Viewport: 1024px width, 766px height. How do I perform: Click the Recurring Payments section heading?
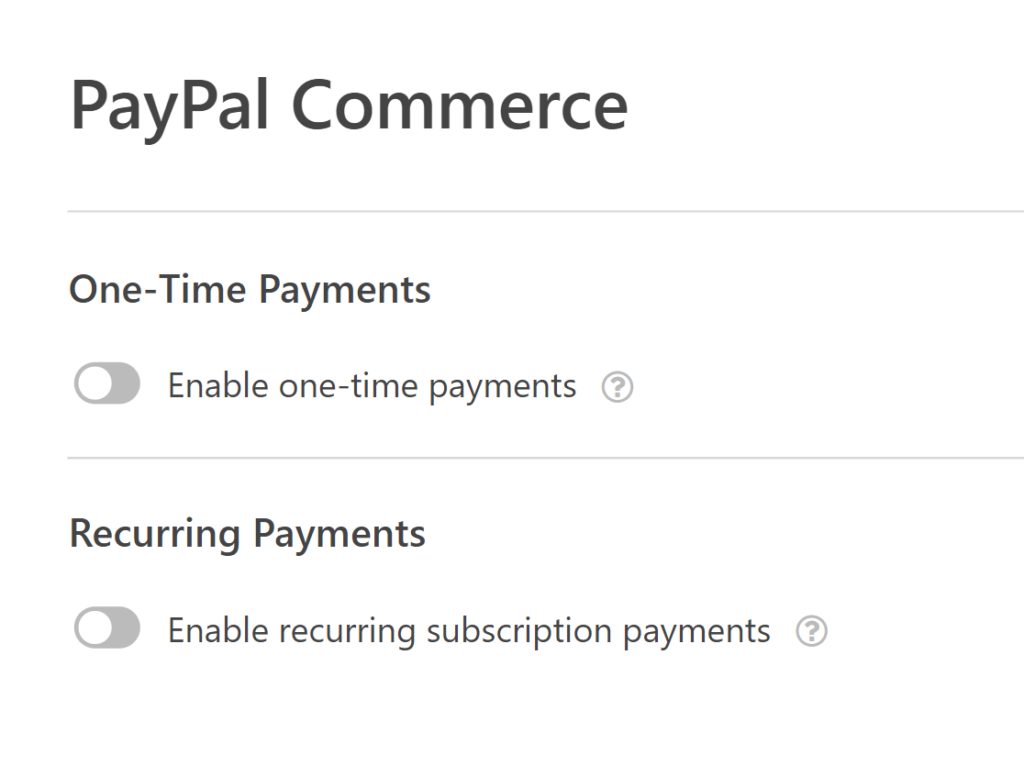246,533
